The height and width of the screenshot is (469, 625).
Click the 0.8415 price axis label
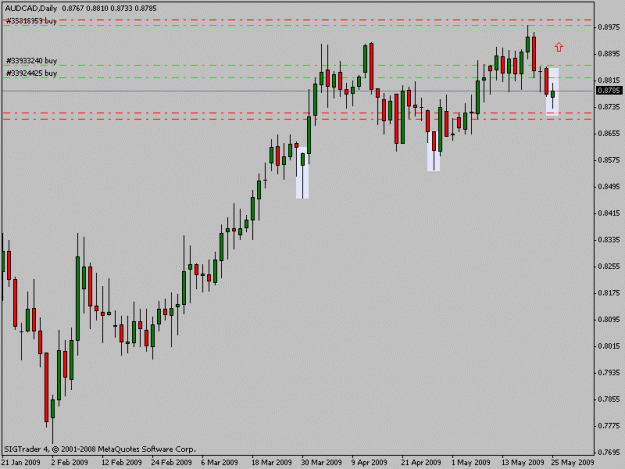pyautogui.click(x=609, y=213)
